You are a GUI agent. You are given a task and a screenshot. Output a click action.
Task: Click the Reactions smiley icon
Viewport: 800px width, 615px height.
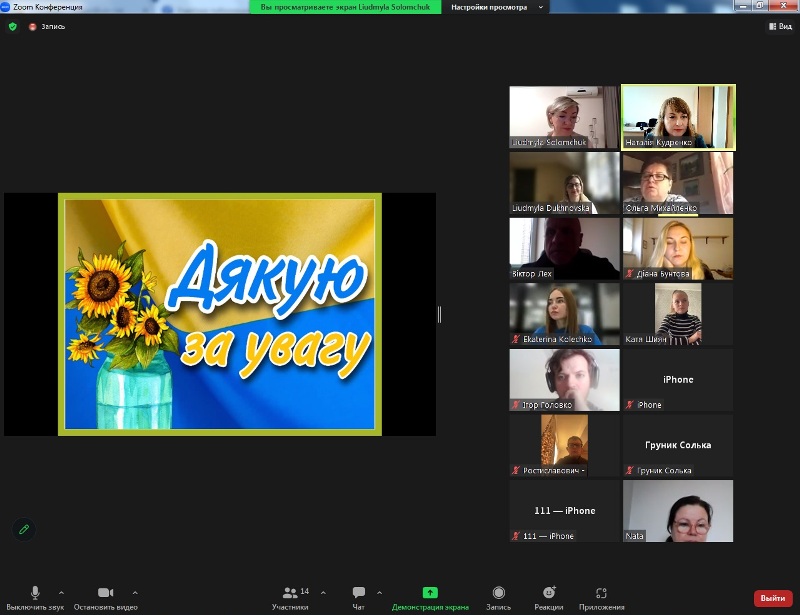click(x=548, y=593)
